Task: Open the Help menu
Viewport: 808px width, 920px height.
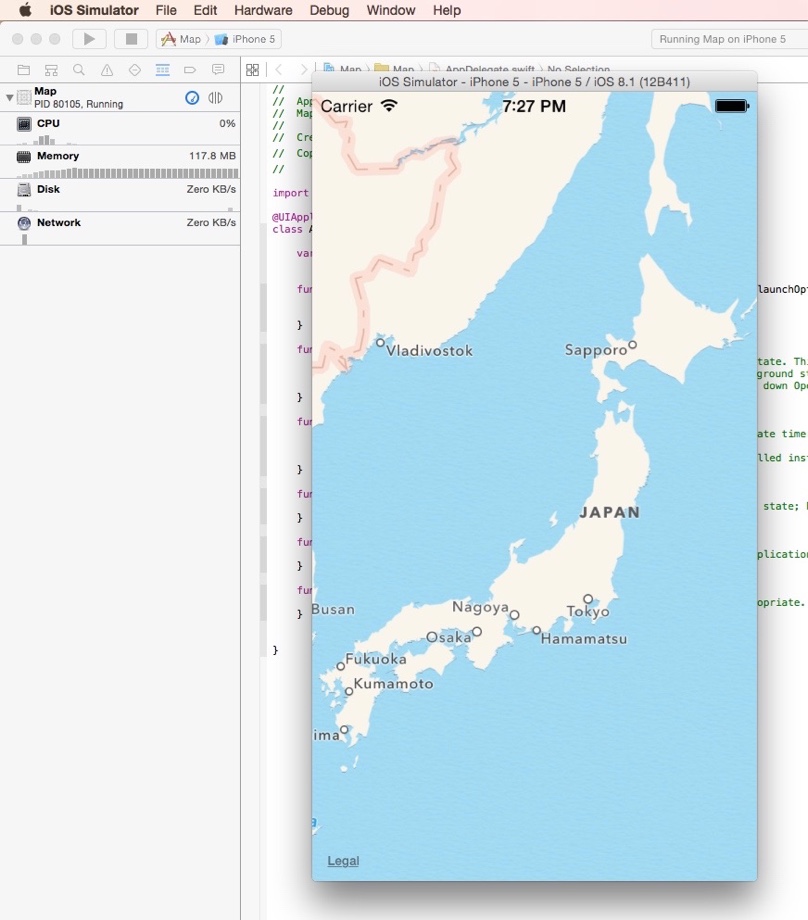Action: [x=447, y=10]
